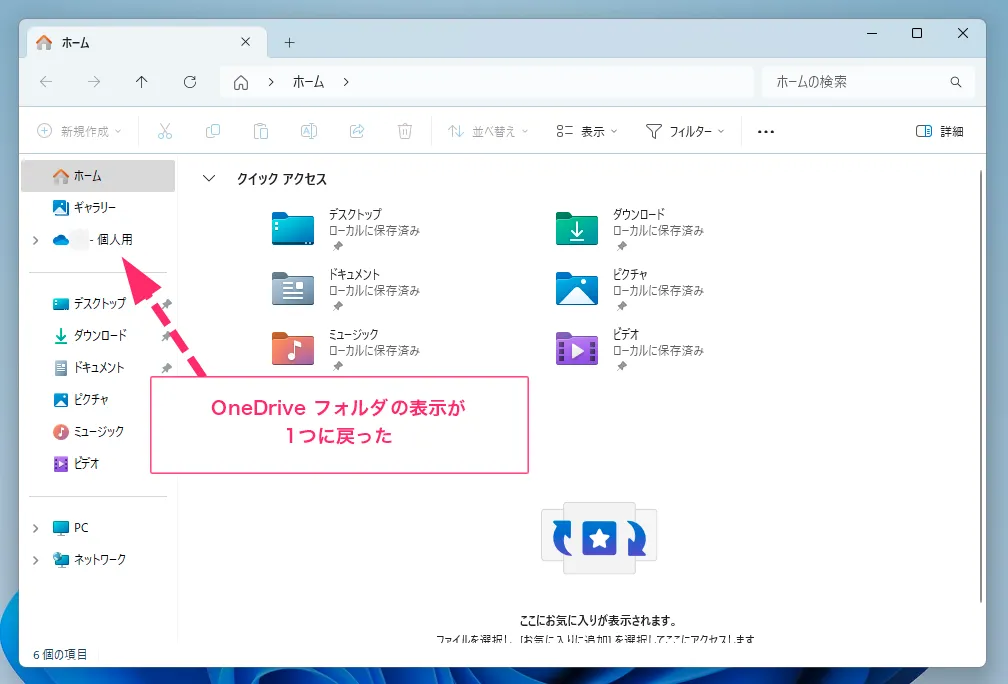The image size is (1008, 684).
Task: Click the Copy icon in toolbar
Action: [213, 132]
